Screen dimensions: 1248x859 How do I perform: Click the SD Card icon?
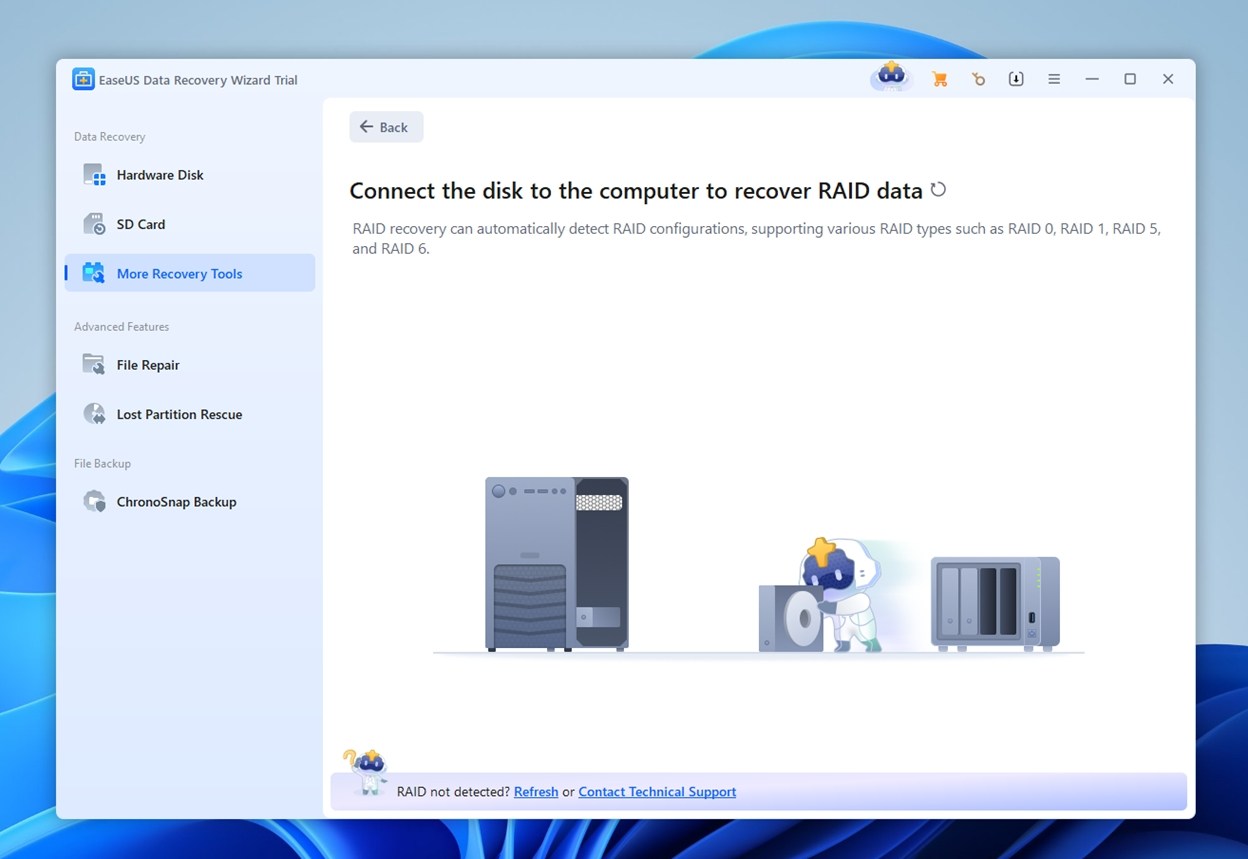(94, 224)
